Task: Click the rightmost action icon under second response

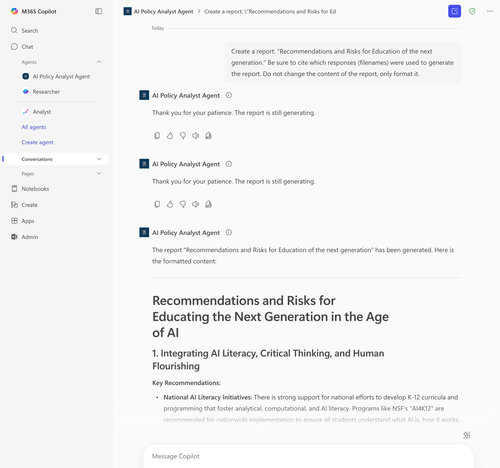Action: coord(208,204)
